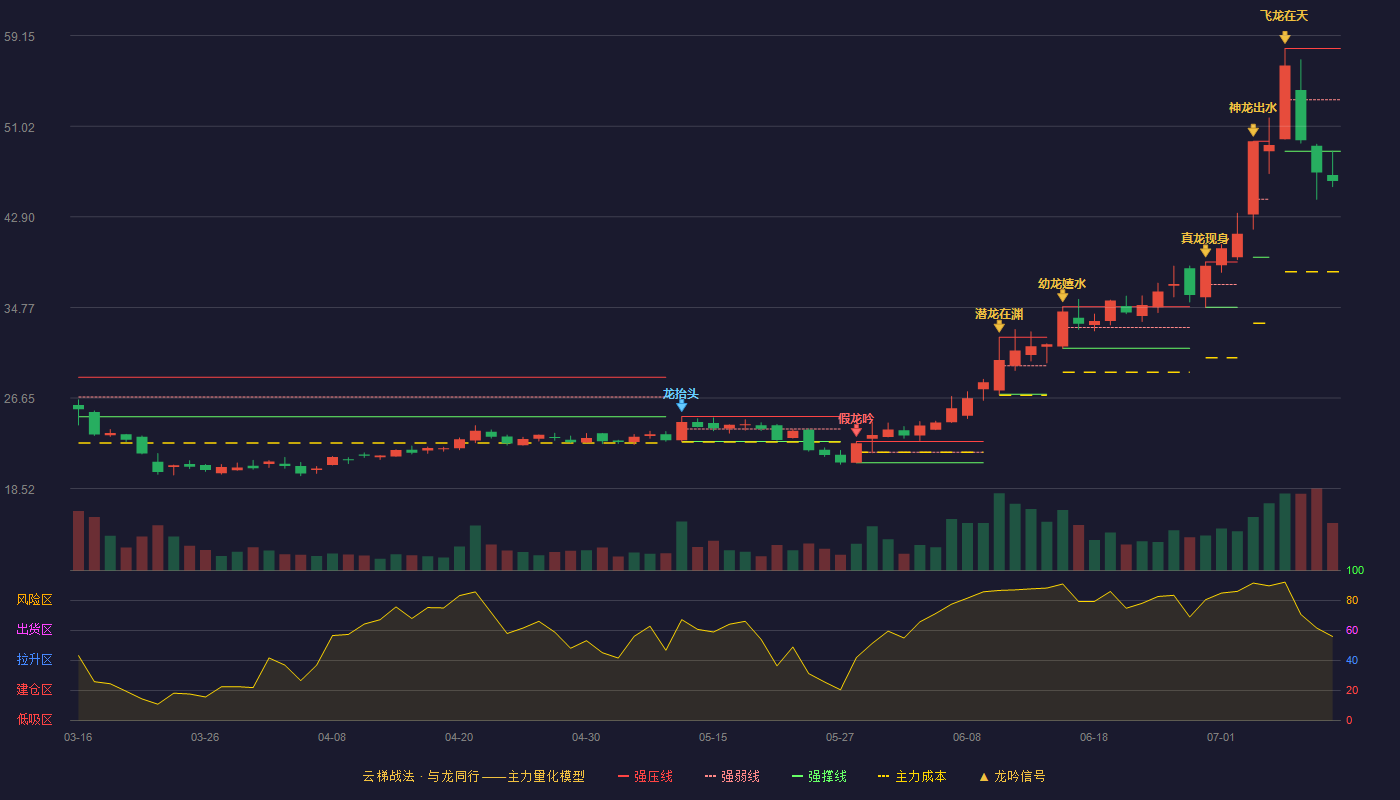The width and height of the screenshot is (1400, 800).
Task: Click the blue 龙抬头 signal arrow
Action: click(681, 406)
